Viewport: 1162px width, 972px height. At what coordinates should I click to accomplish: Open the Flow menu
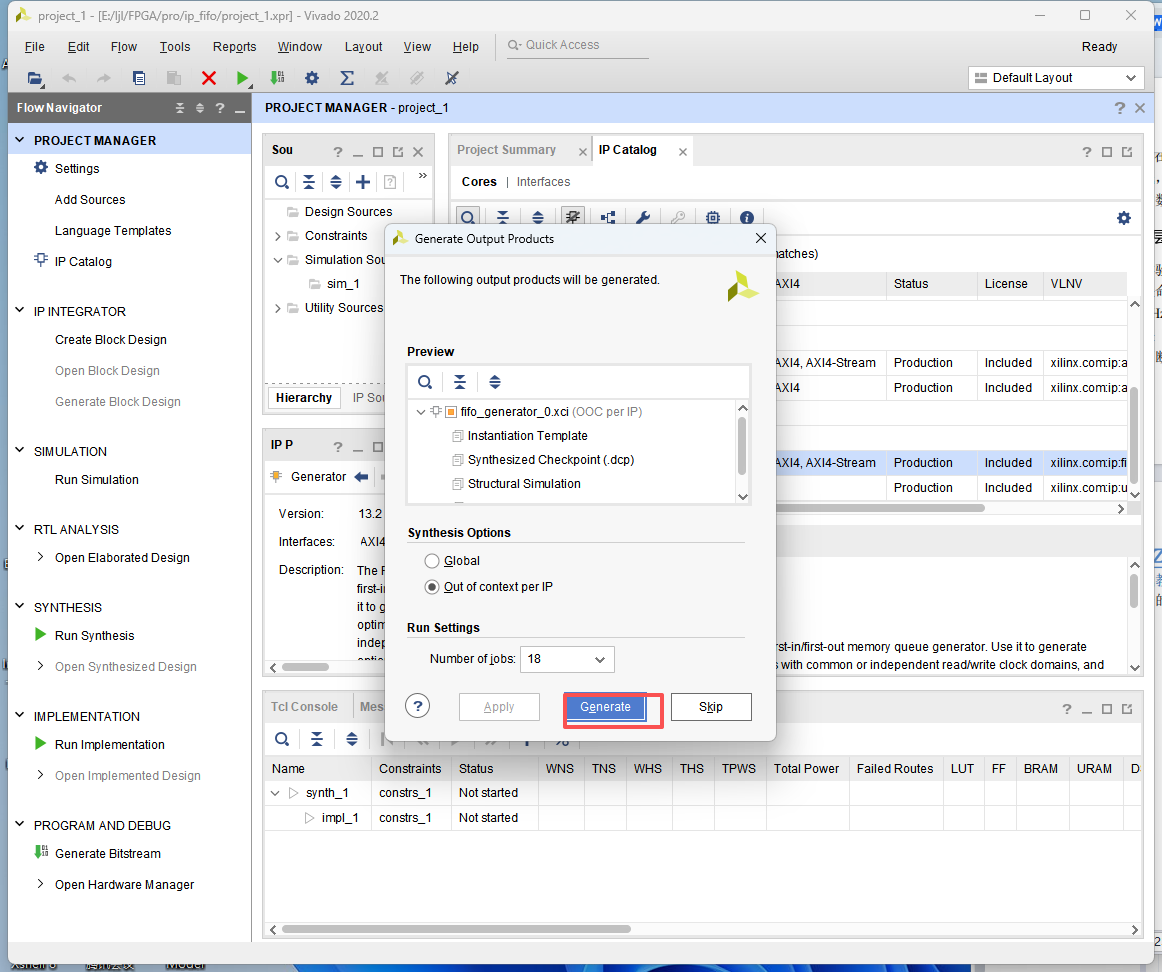click(124, 47)
